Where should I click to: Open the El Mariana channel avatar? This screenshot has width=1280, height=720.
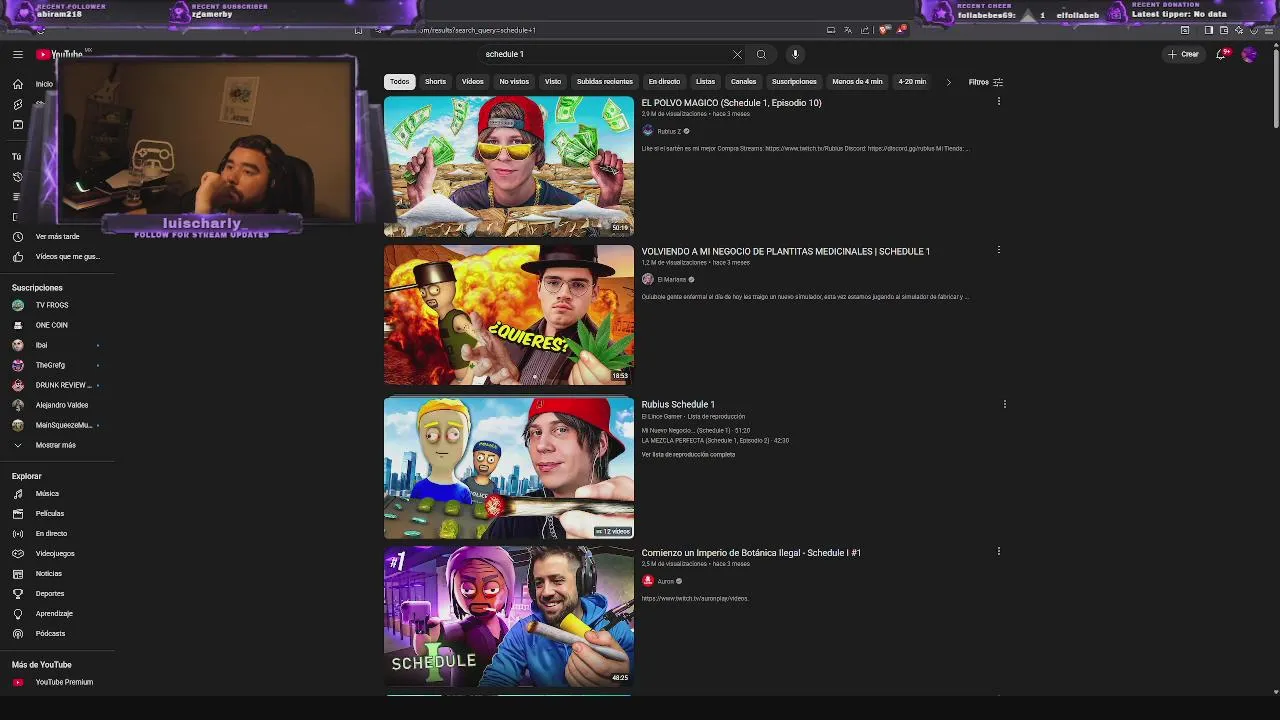point(647,279)
